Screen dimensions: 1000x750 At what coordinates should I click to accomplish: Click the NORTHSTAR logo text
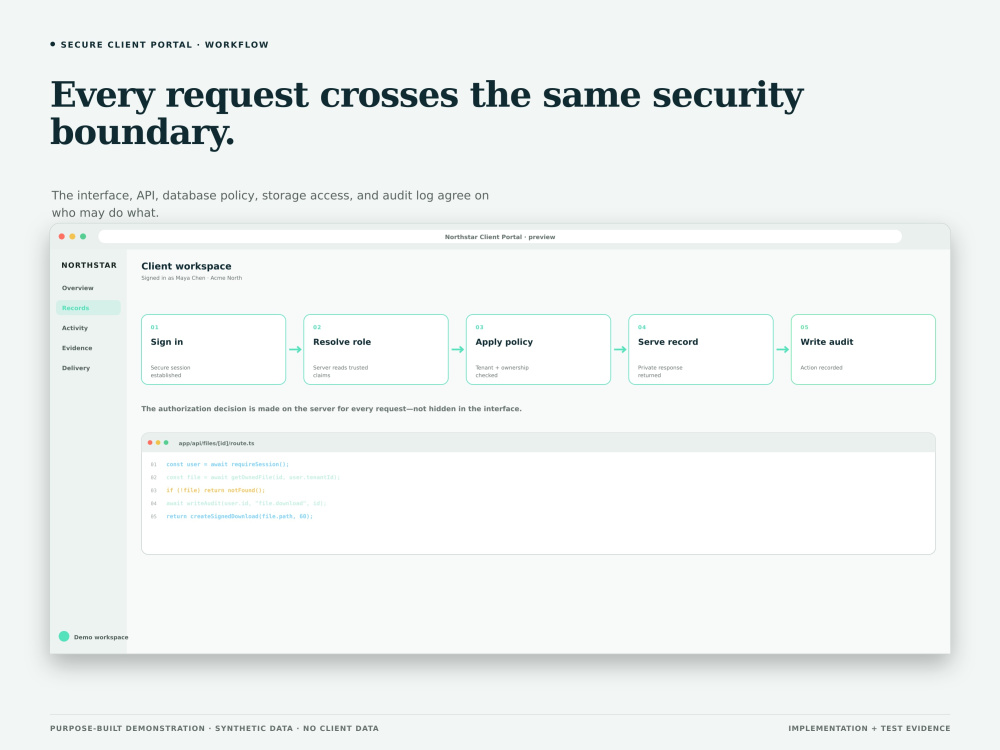[x=89, y=265]
